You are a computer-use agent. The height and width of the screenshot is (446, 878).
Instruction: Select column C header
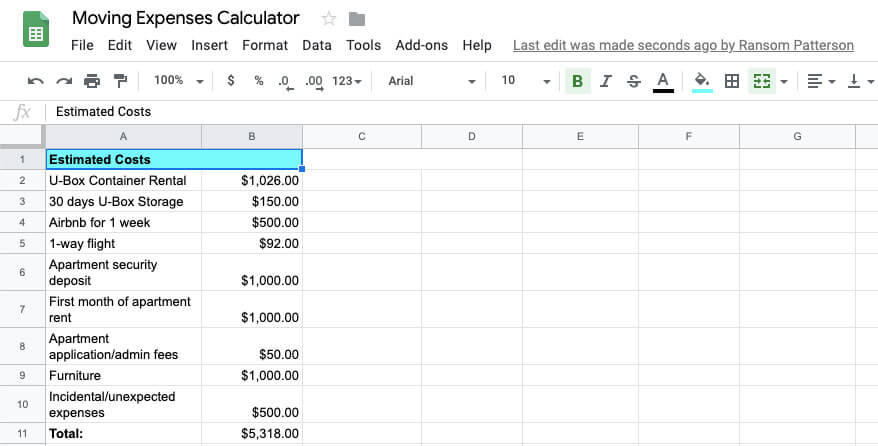(362, 137)
